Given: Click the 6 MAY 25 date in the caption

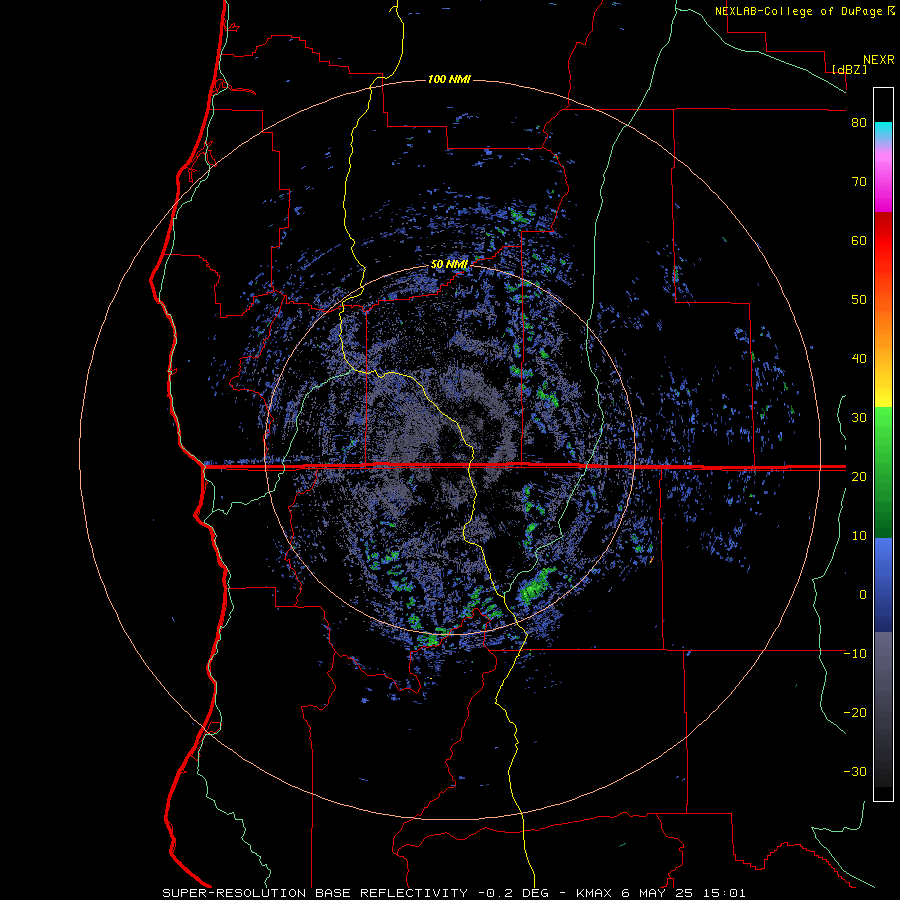Looking at the screenshot, I should 658,893.
